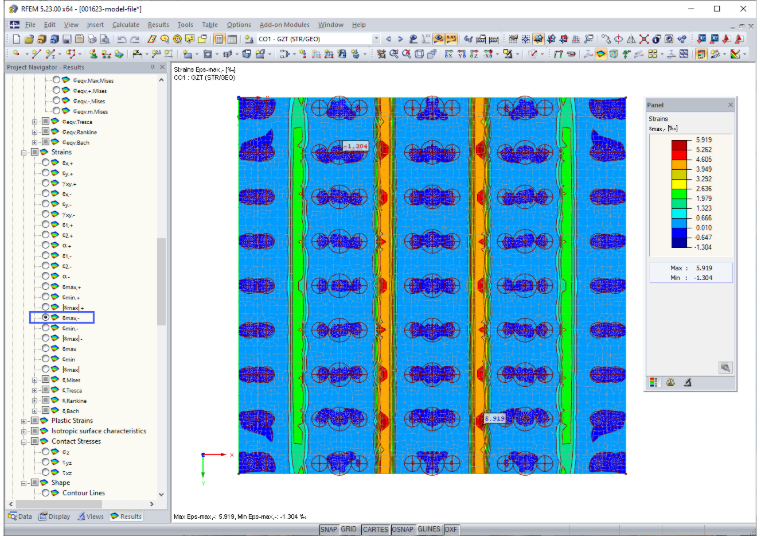The height and width of the screenshot is (536, 760).
Task: Select the εmax,+ strain radio button
Action: pyautogui.click(x=46, y=286)
